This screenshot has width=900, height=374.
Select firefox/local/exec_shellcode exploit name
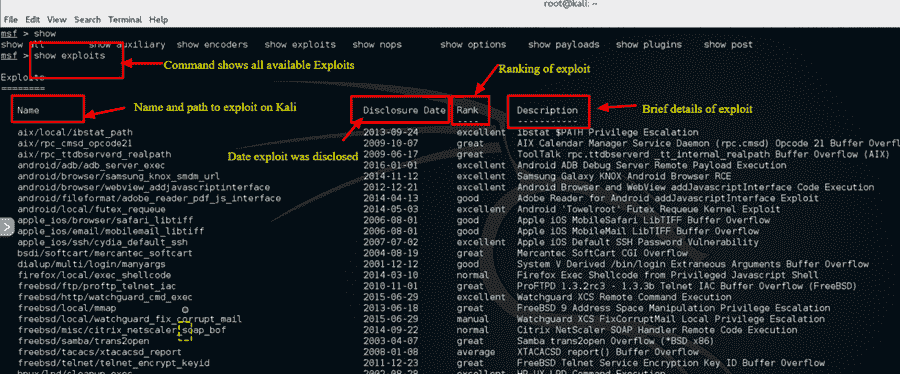pyautogui.click(x=94, y=274)
